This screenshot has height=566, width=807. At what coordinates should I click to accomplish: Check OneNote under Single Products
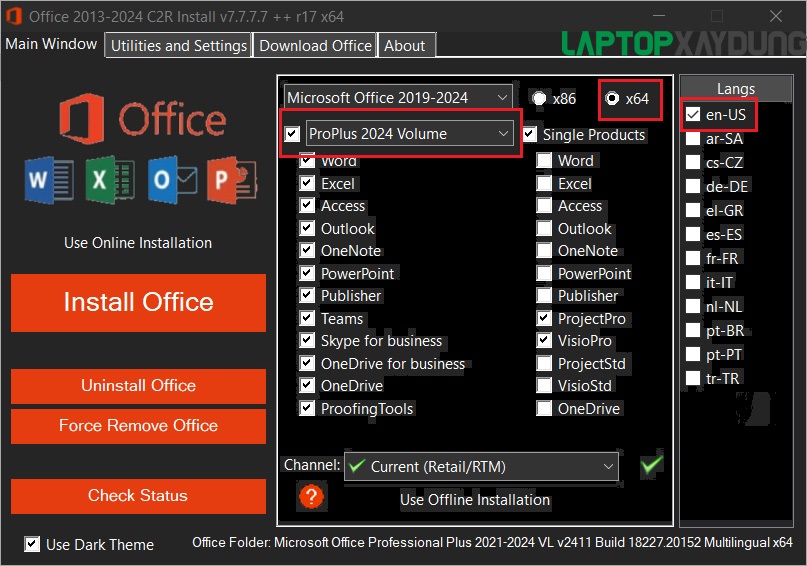544,251
